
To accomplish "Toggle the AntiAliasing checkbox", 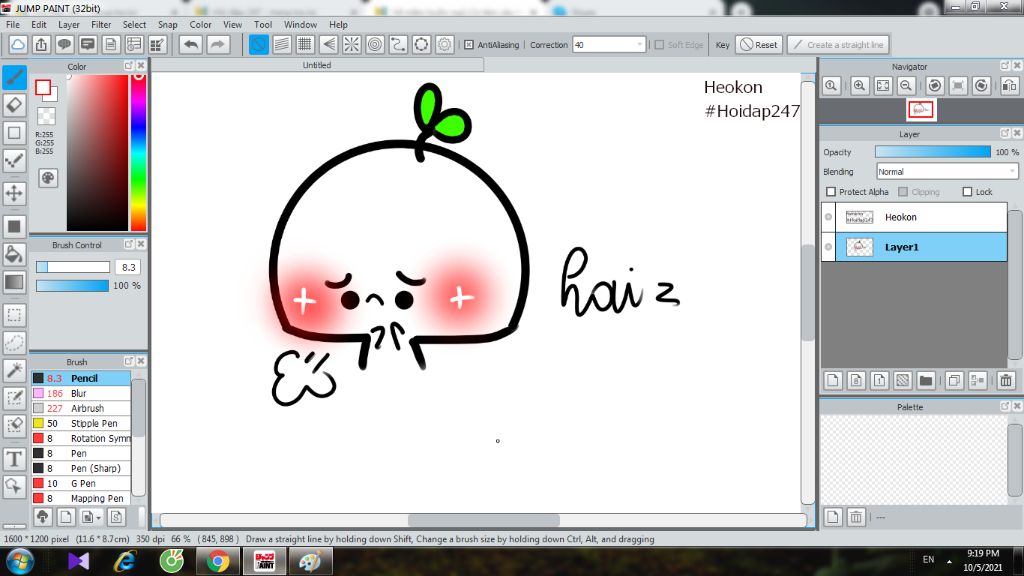I will (469, 44).
